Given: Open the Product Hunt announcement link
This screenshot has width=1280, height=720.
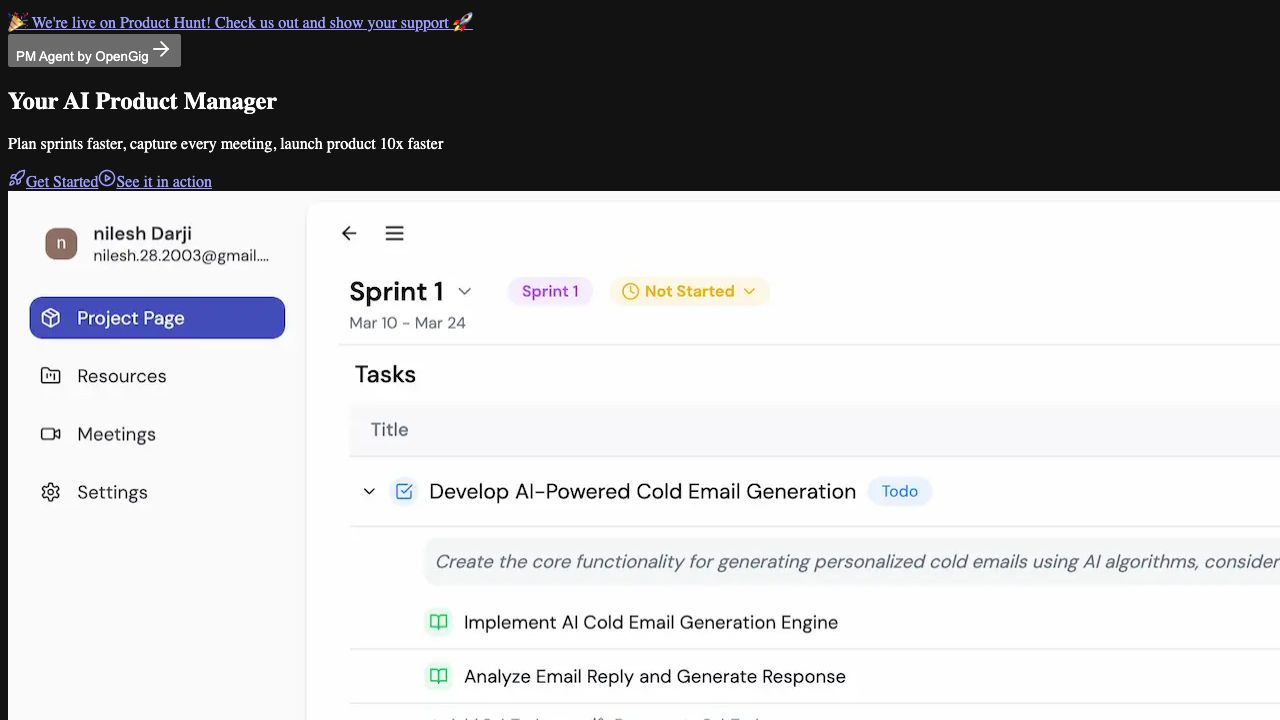Looking at the screenshot, I should (x=240, y=22).
